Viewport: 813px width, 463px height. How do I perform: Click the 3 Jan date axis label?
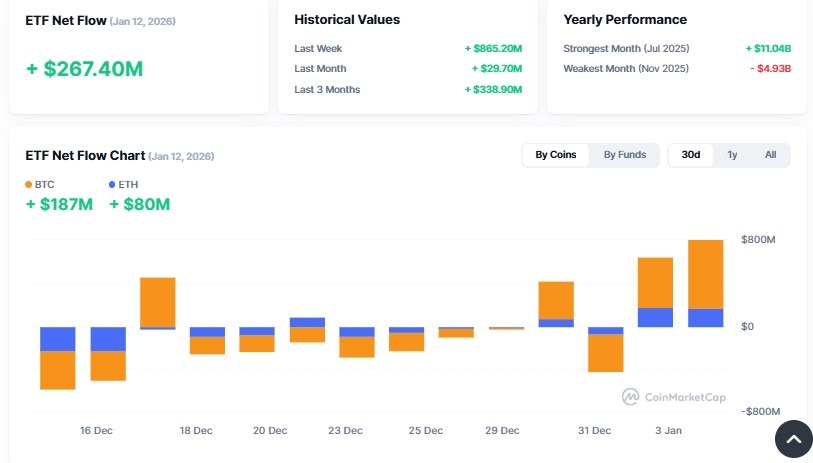[668, 431]
